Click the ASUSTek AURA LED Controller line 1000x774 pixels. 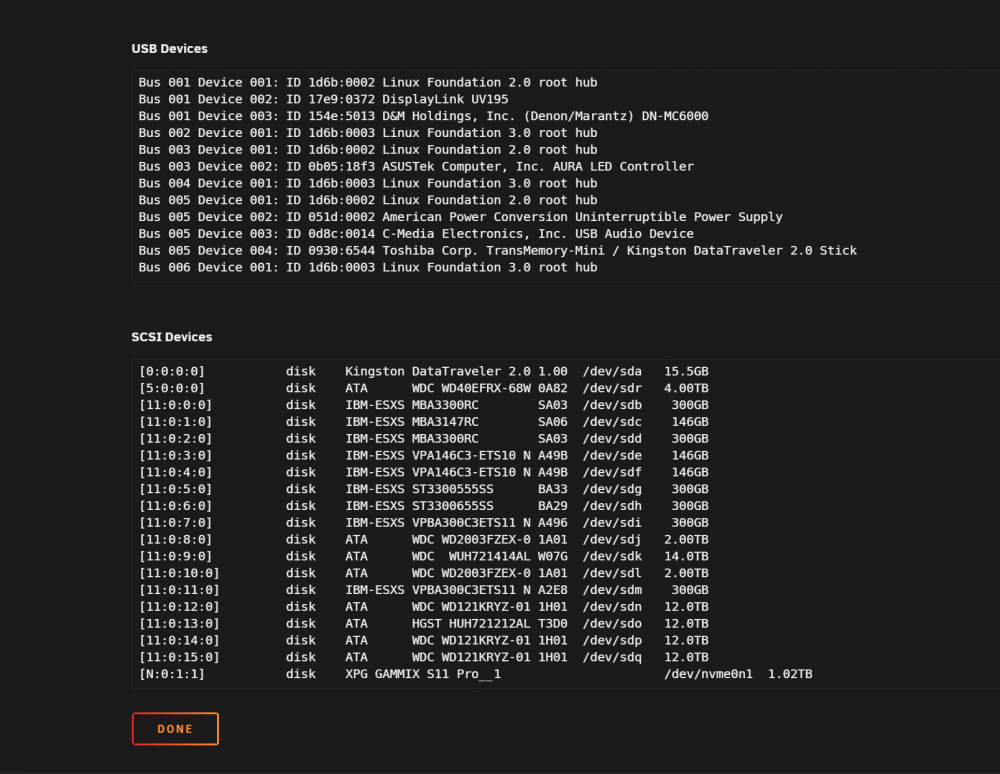(x=416, y=166)
